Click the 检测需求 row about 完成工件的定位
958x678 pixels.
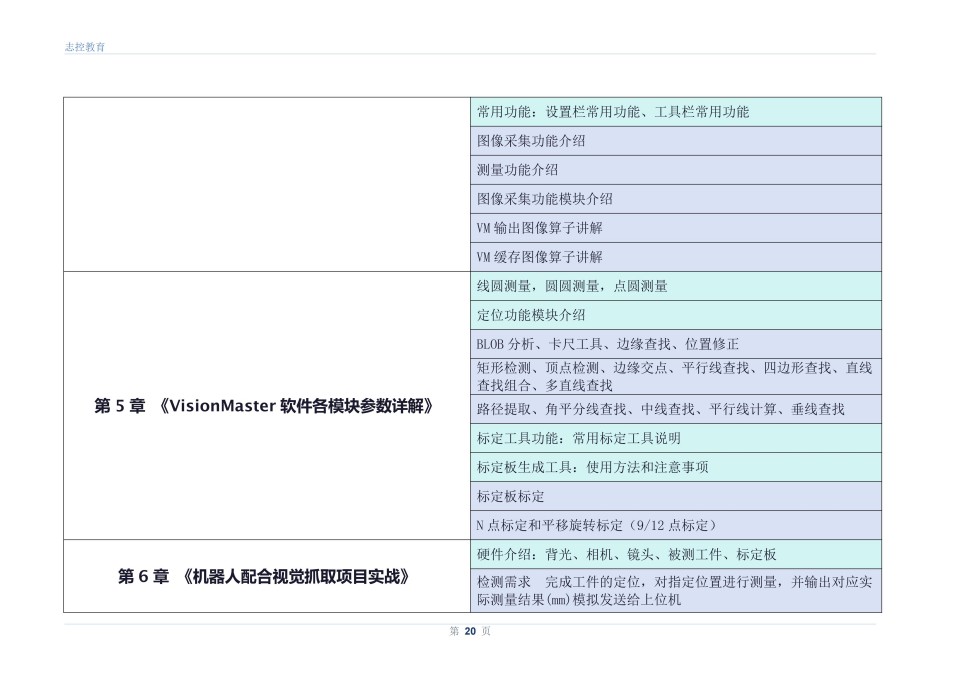point(676,591)
